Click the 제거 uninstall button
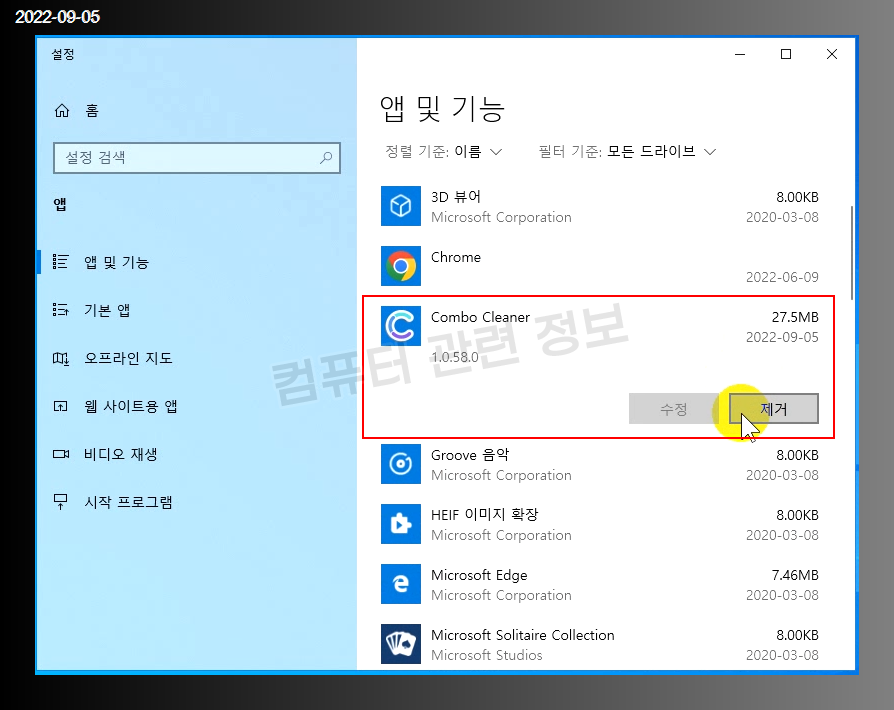The height and width of the screenshot is (710, 894). (774, 408)
